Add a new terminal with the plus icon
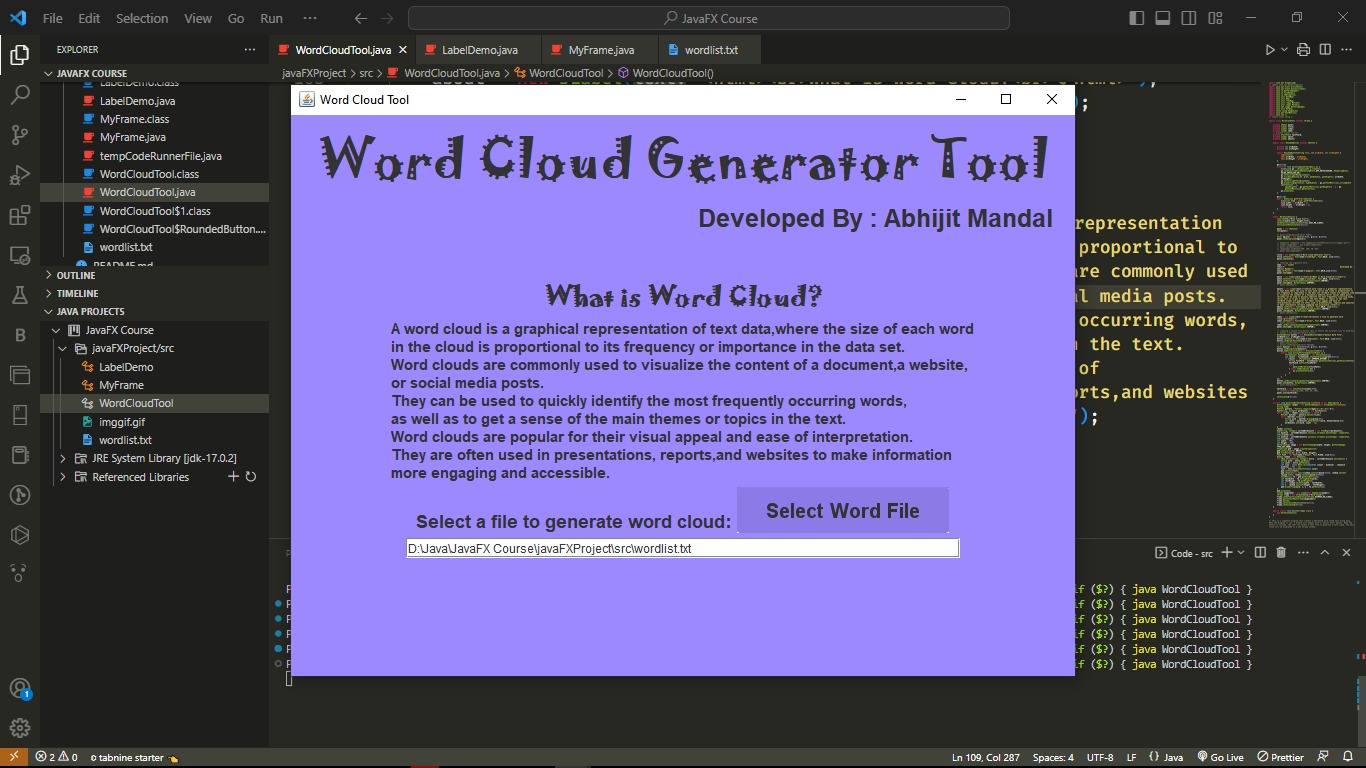Screen dimensions: 1366x768 click(x=1227, y=552)
